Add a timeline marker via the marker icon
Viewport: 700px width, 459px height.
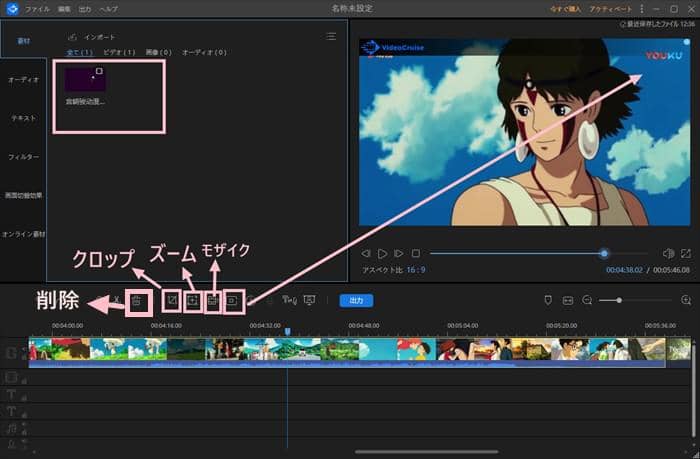pos(548,300)
